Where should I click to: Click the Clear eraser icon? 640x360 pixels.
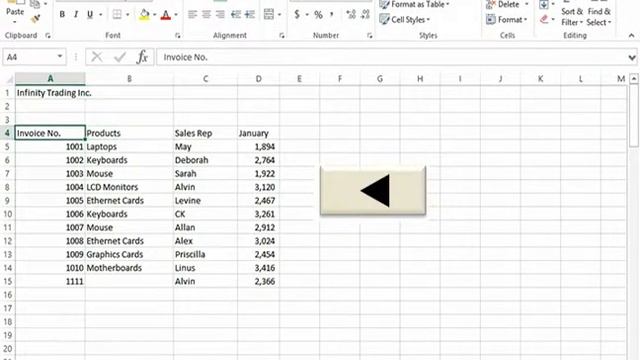(544, 19)
